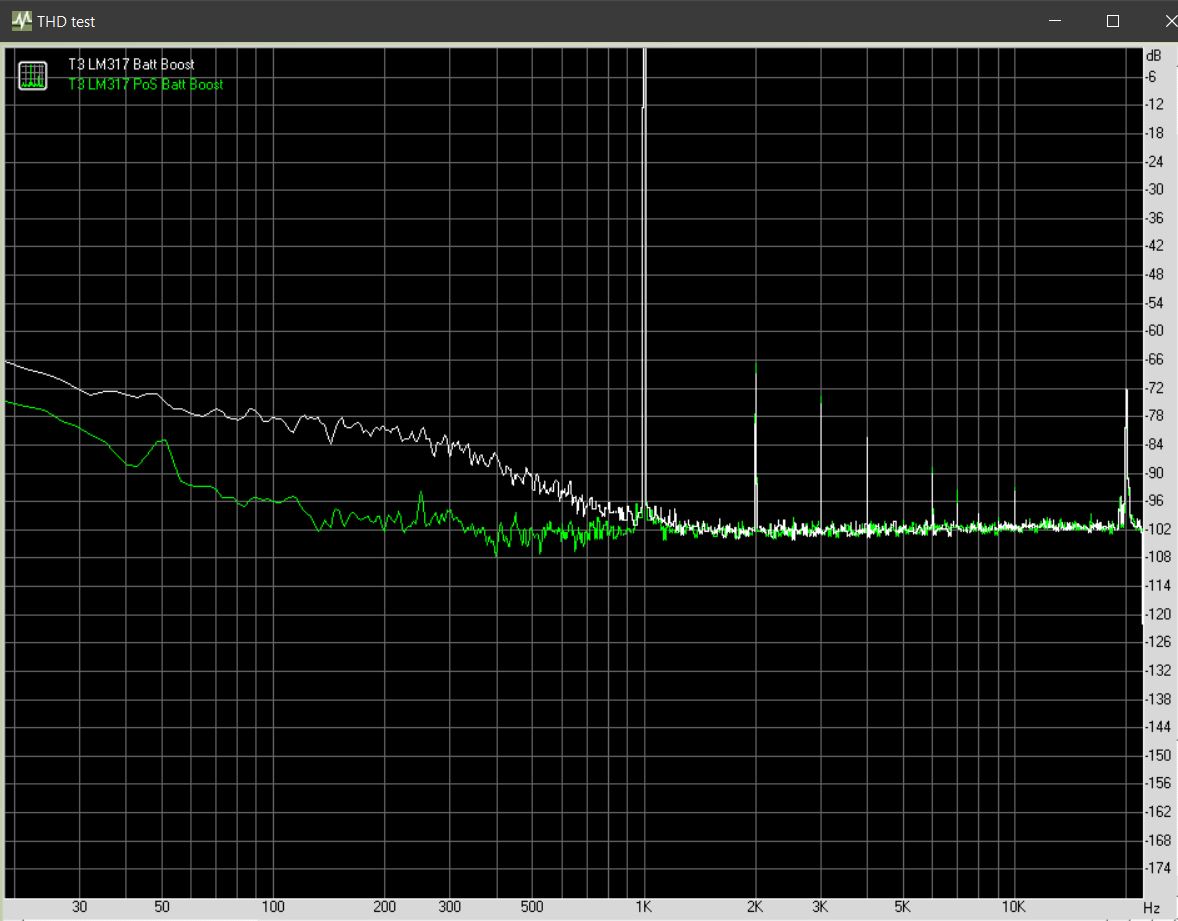Click the -72 dB axis label
Viewport: 1178px width, 921px height.
(x=1155, y=388)
